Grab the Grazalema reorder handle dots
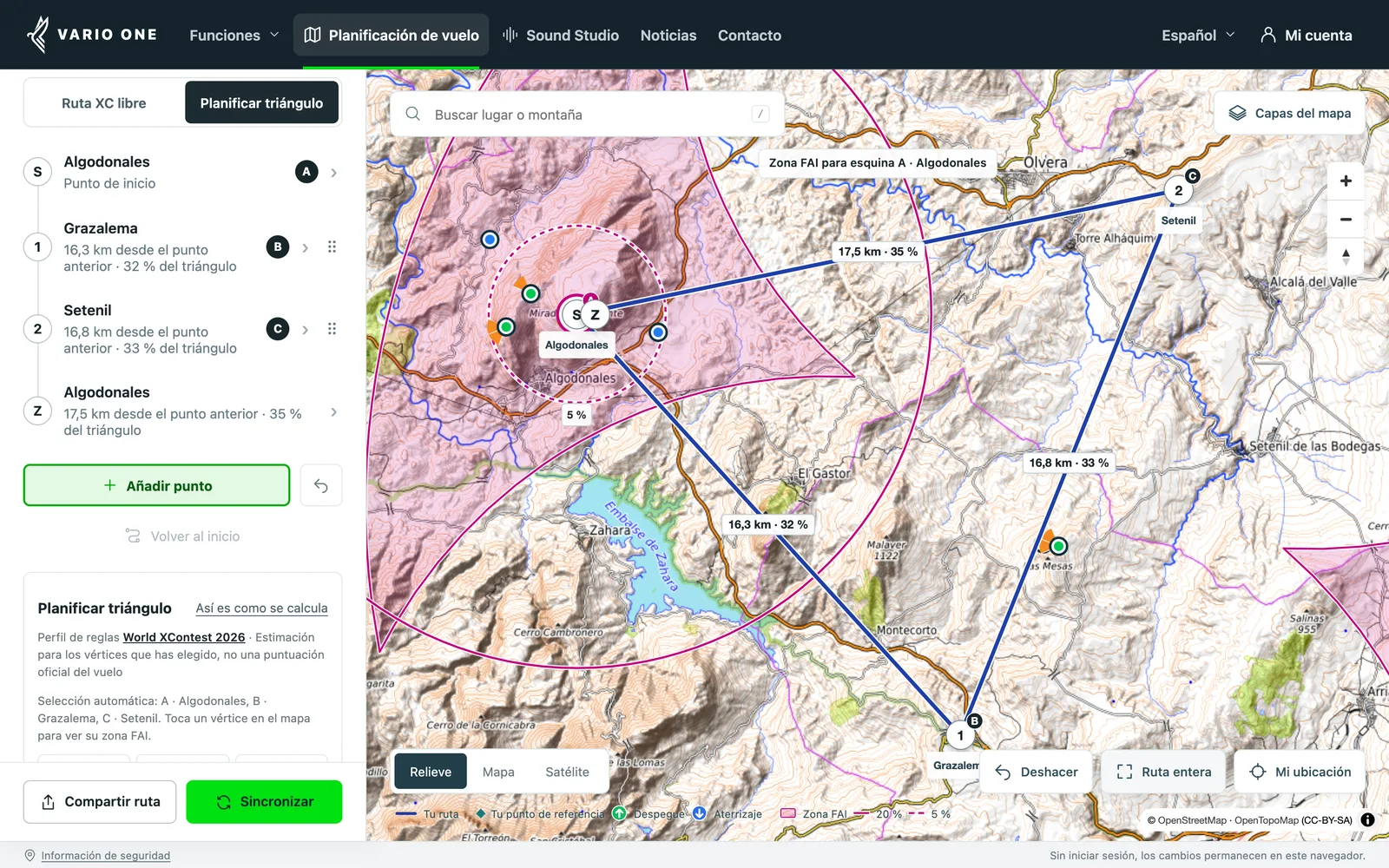1389x868 pixels. pyautogui.click(x=332, y=247)
